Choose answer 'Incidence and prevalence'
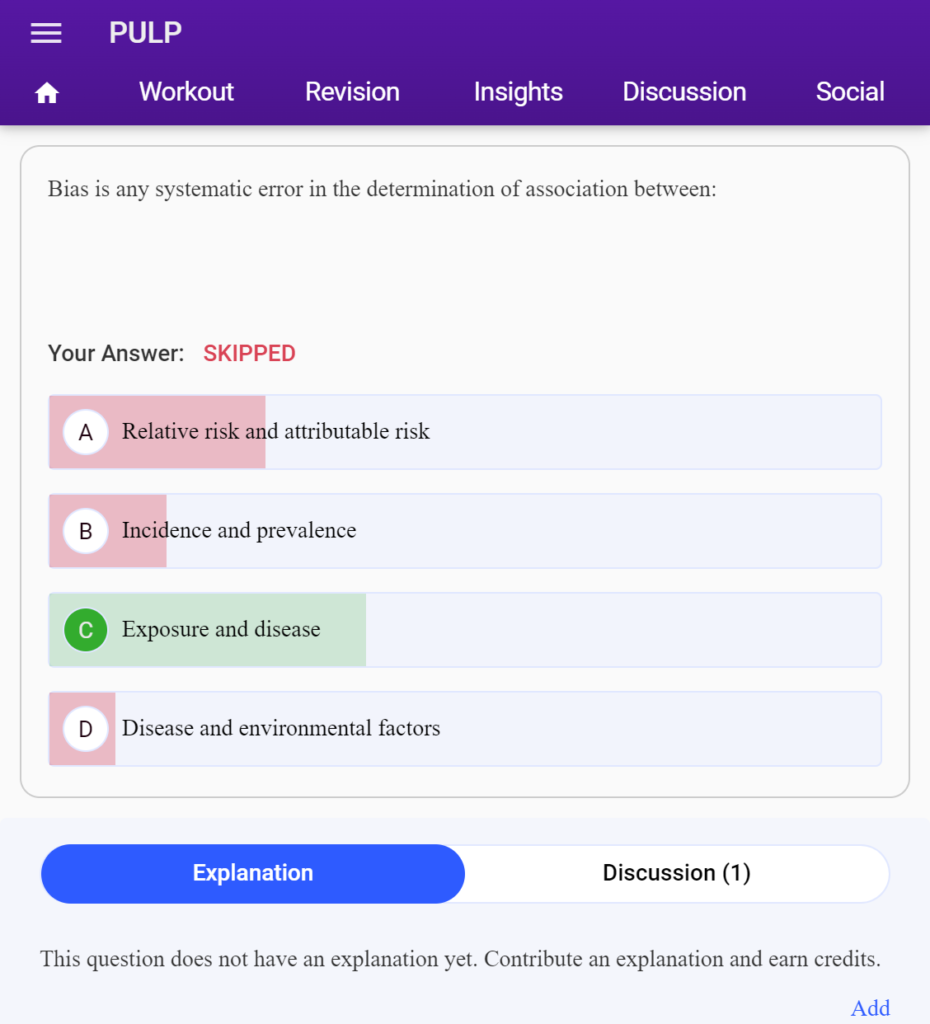The width and height of the screenshot is (930, 1024). coord(465,531)
